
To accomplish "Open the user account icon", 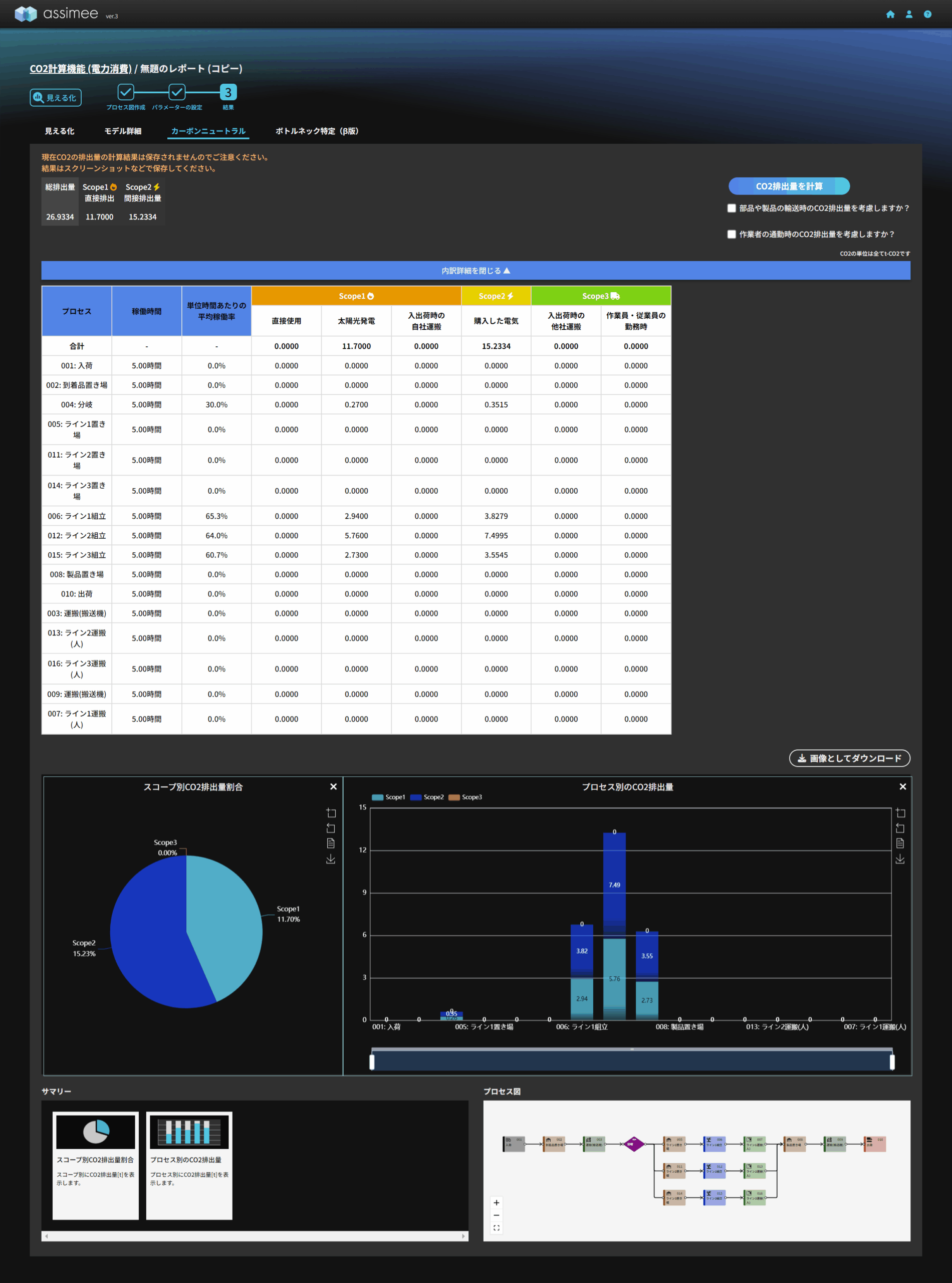I will 909,15.
